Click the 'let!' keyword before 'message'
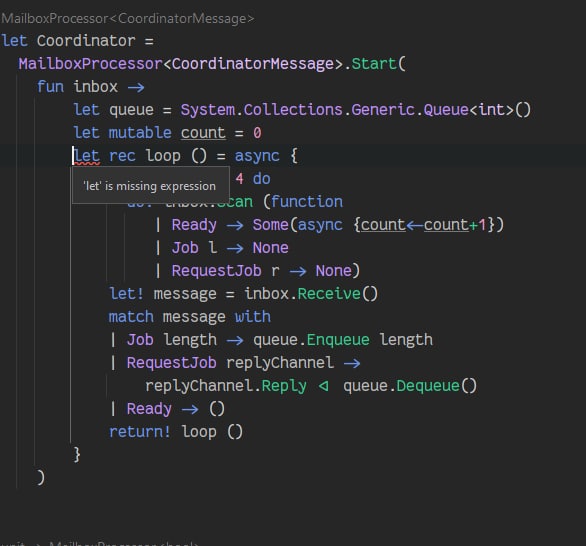 [126, 294]
